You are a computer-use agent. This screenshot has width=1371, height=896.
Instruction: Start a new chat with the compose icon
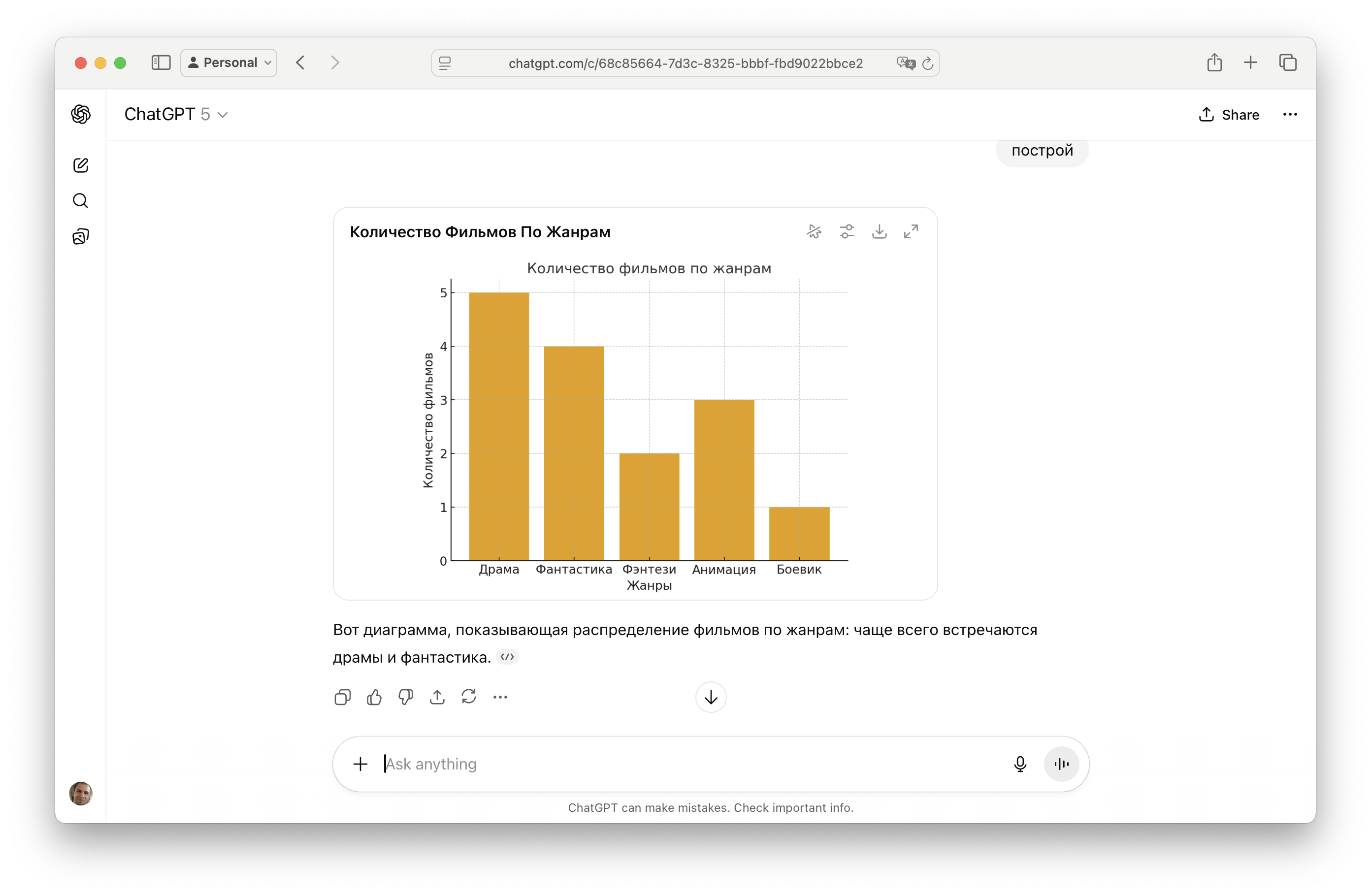tap(81, 165)
